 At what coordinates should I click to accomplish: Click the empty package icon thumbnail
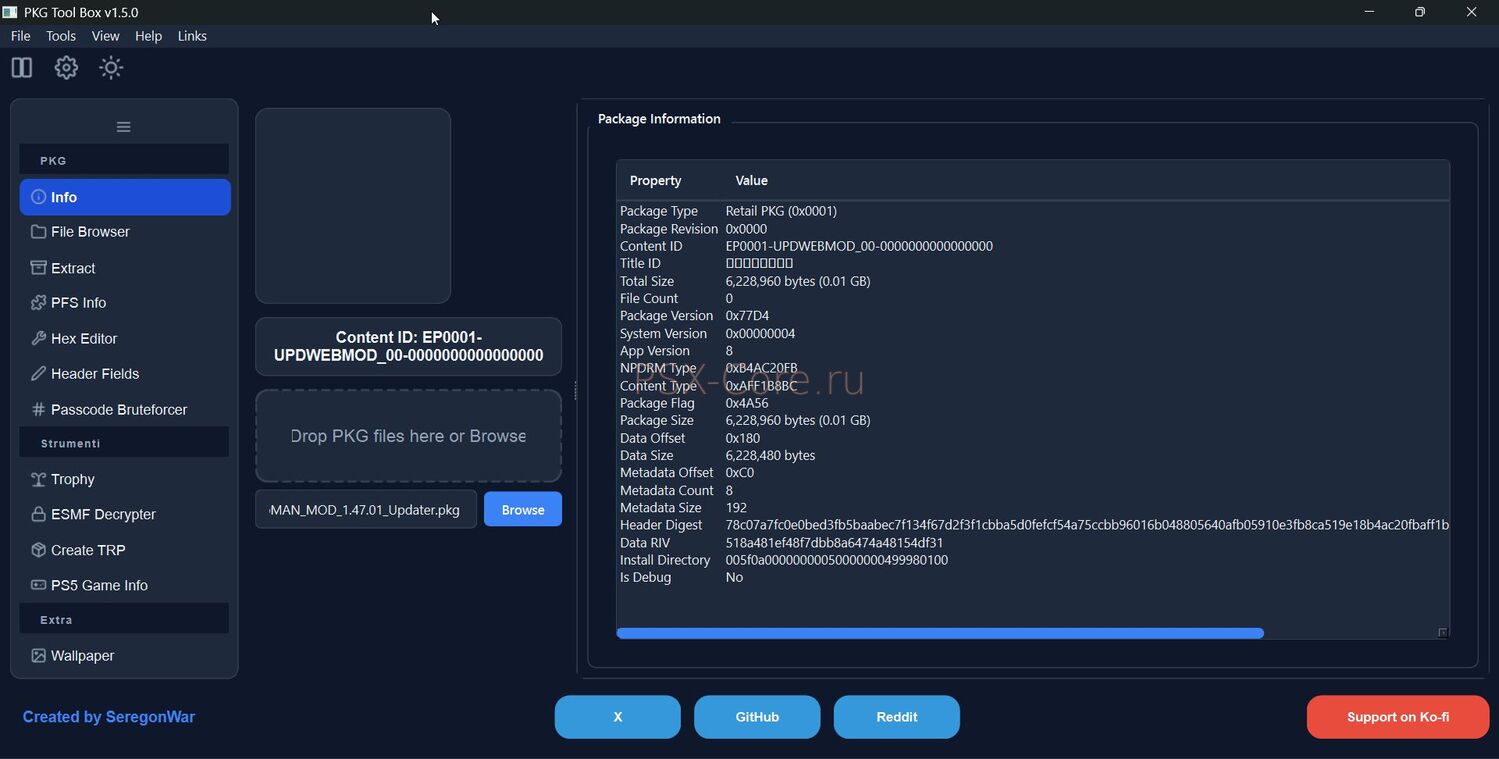click(x=353, y=206)
